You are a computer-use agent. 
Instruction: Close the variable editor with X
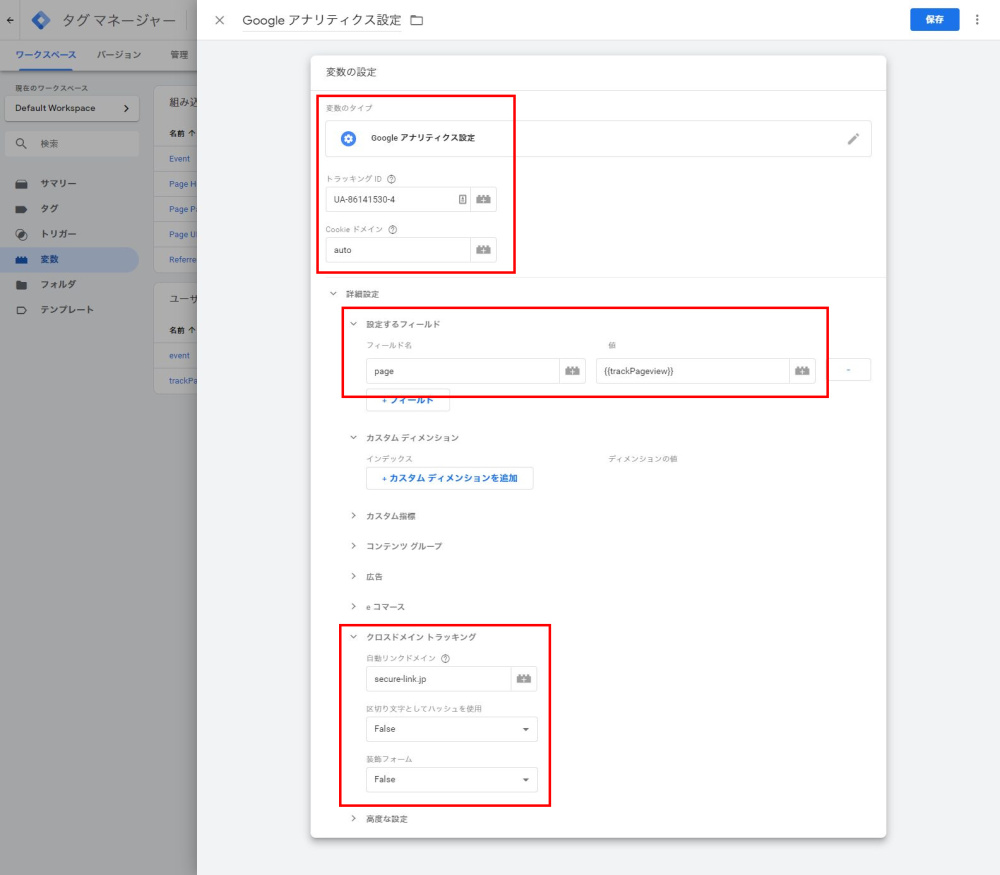[x=220, y=20]
